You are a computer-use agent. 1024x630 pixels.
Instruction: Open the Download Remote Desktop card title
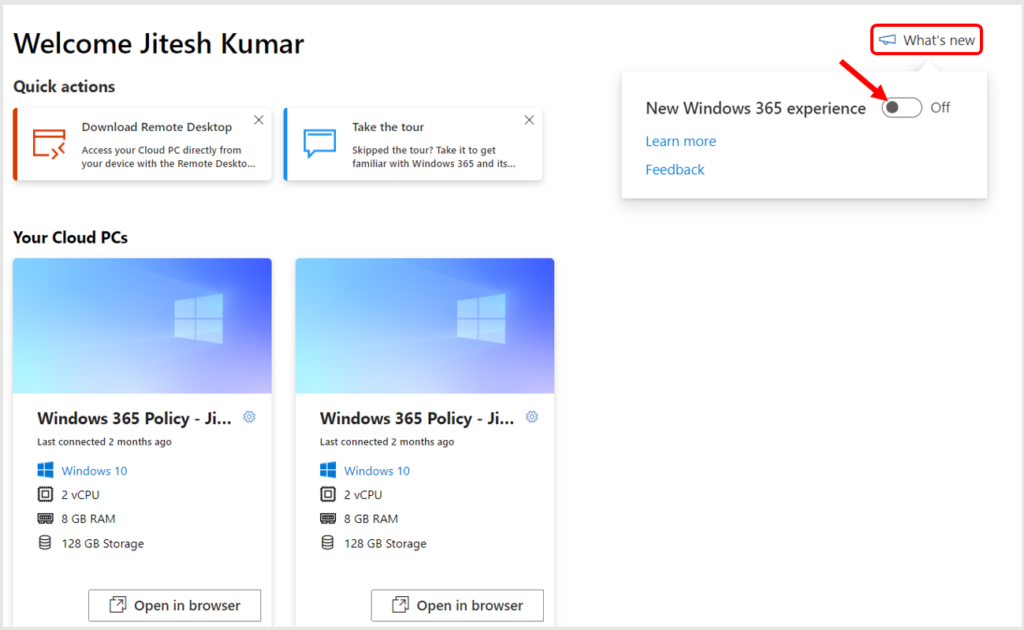[157, 127]
